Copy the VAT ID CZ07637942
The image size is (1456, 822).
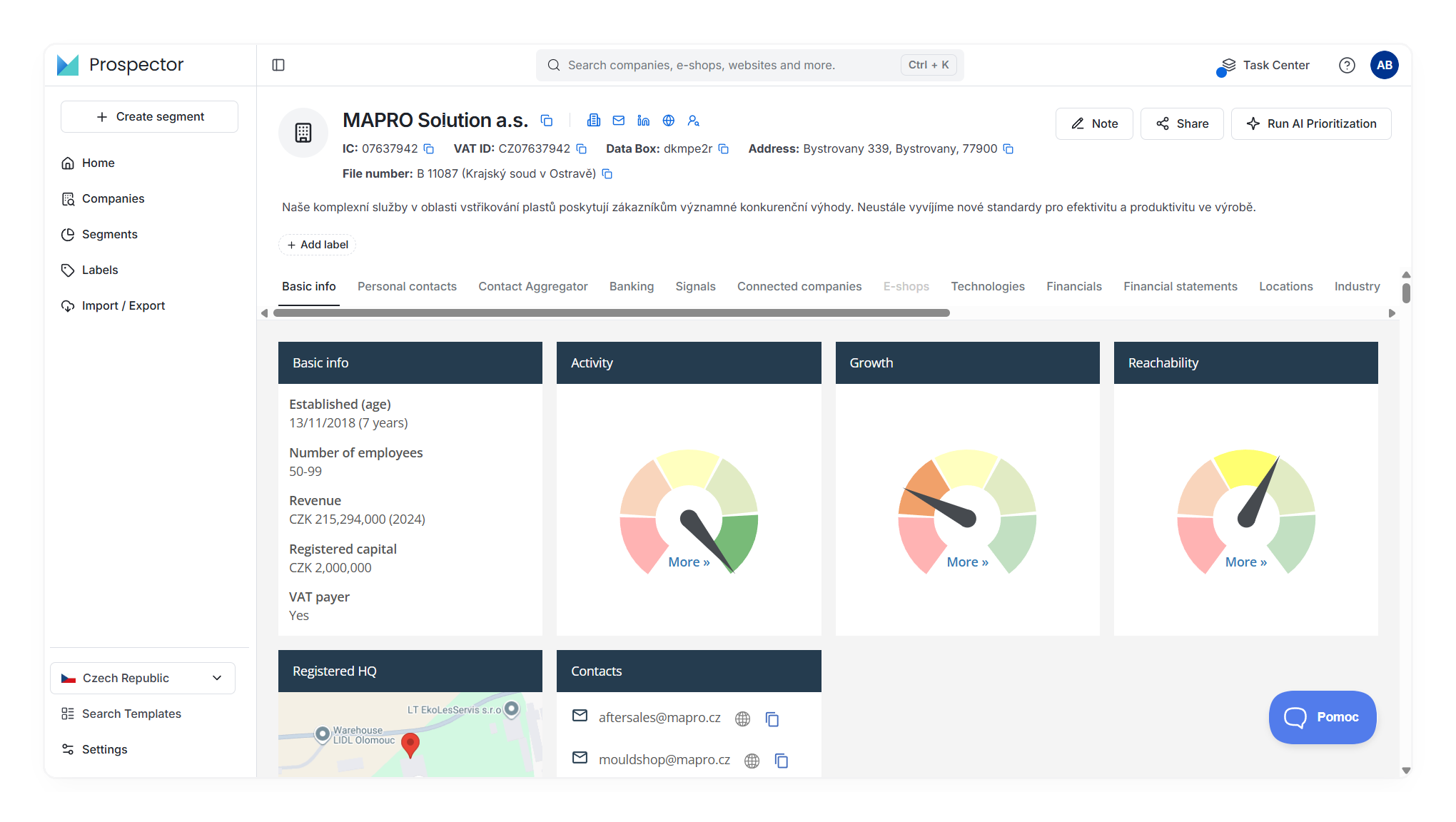[582, 149]
